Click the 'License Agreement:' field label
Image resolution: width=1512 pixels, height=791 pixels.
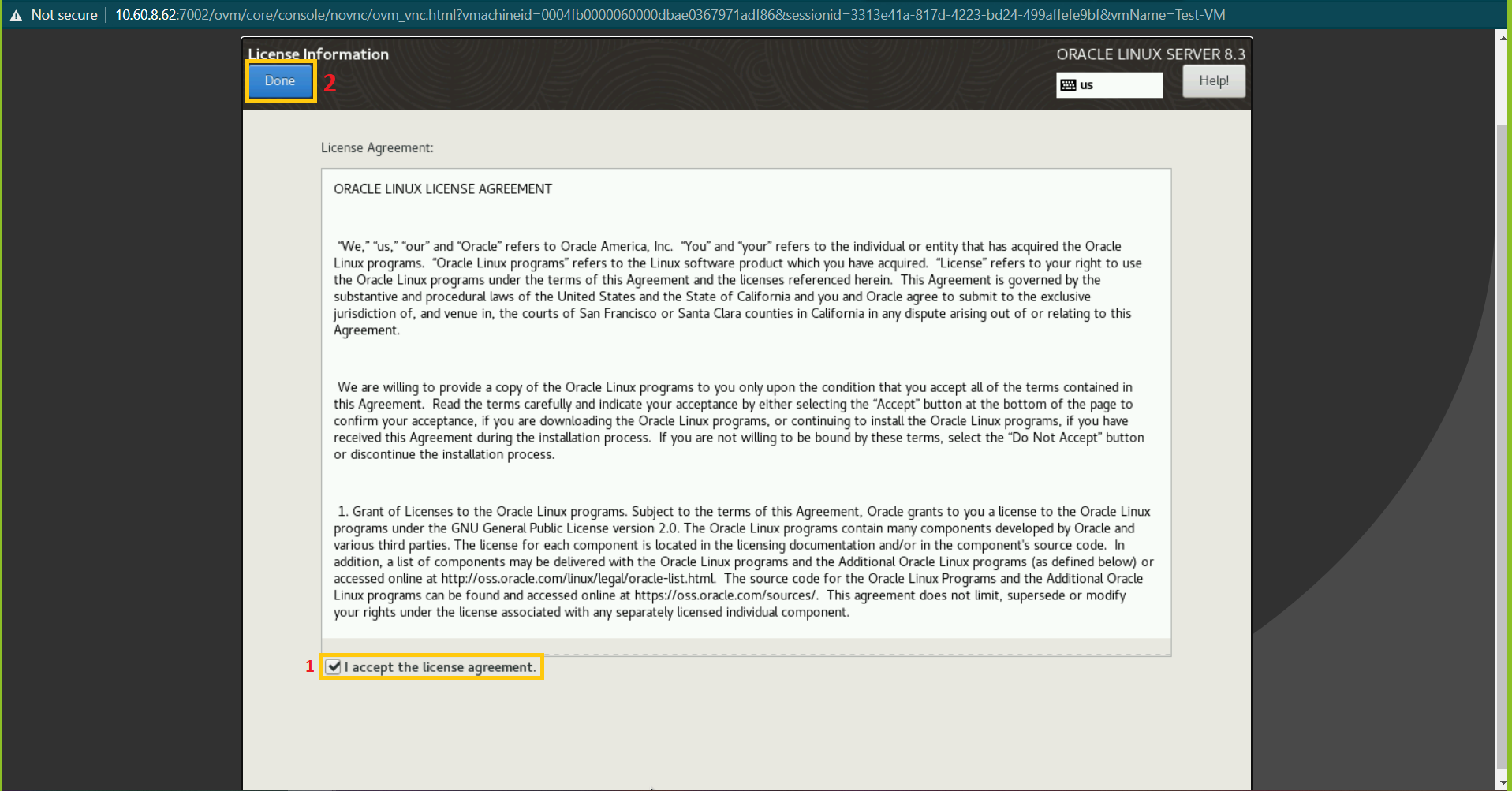point(377,148)
